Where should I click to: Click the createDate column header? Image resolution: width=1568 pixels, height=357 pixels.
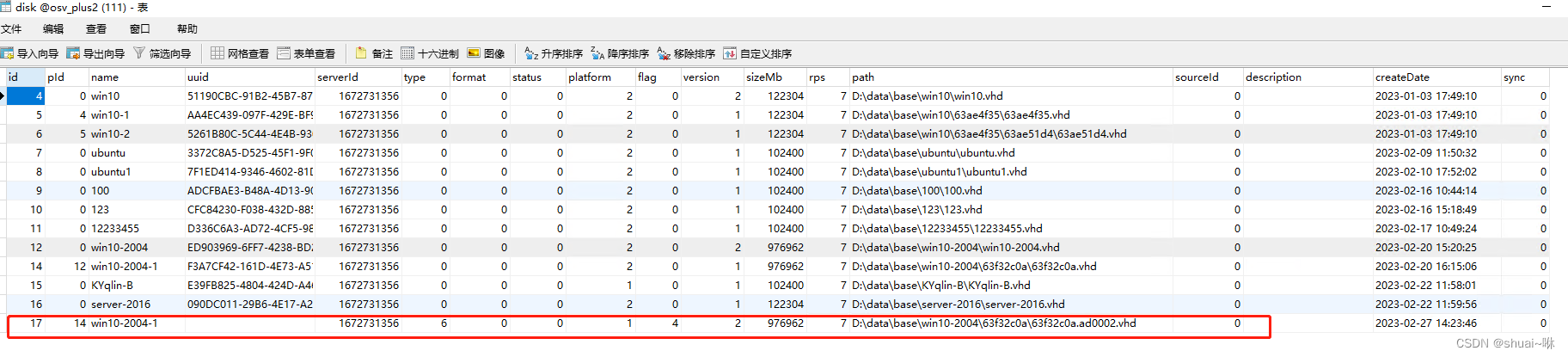[x=1402, y=77]
